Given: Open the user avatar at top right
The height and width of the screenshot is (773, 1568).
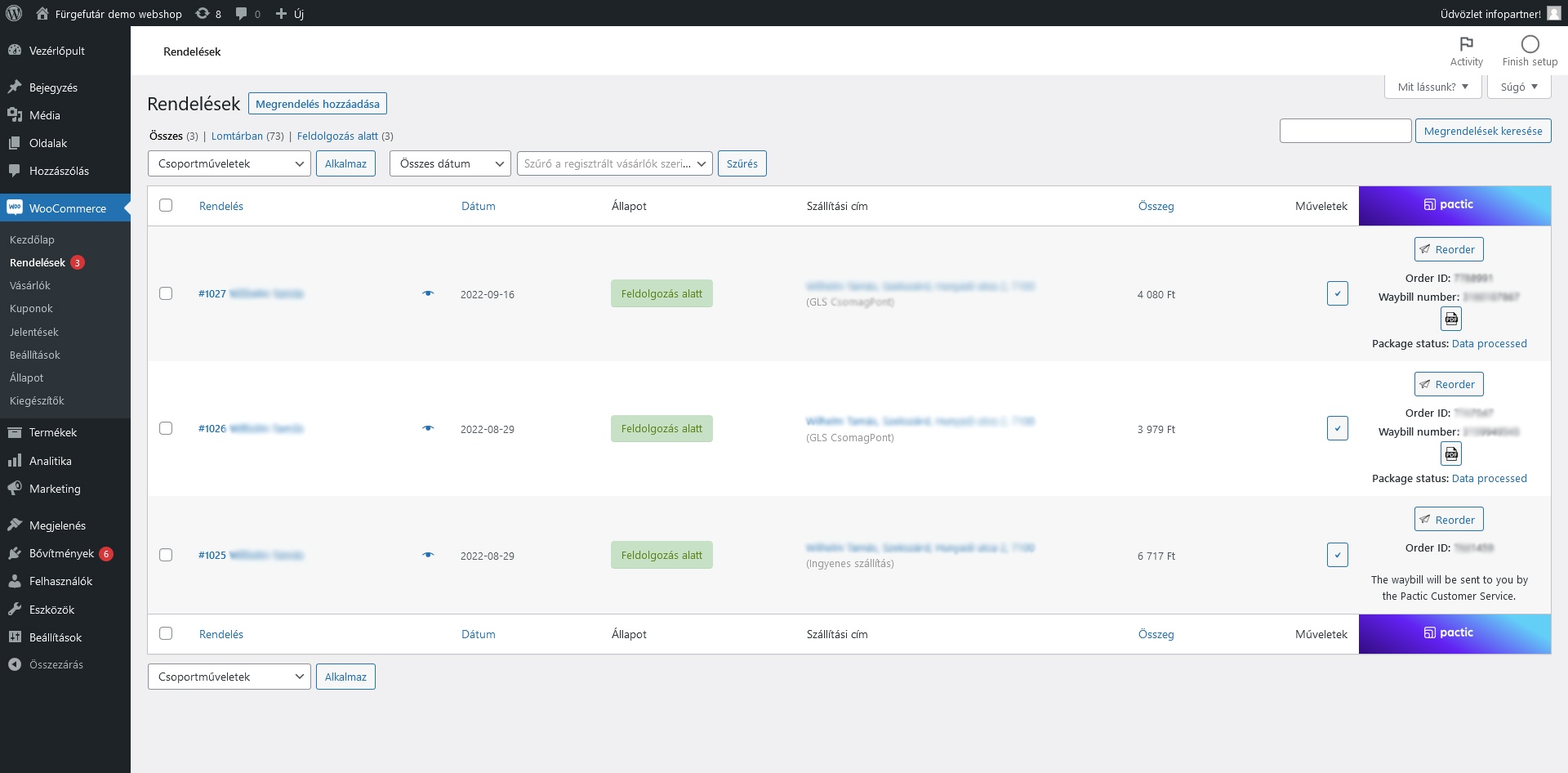Looking at the screenshot, I should point(1553,13).
